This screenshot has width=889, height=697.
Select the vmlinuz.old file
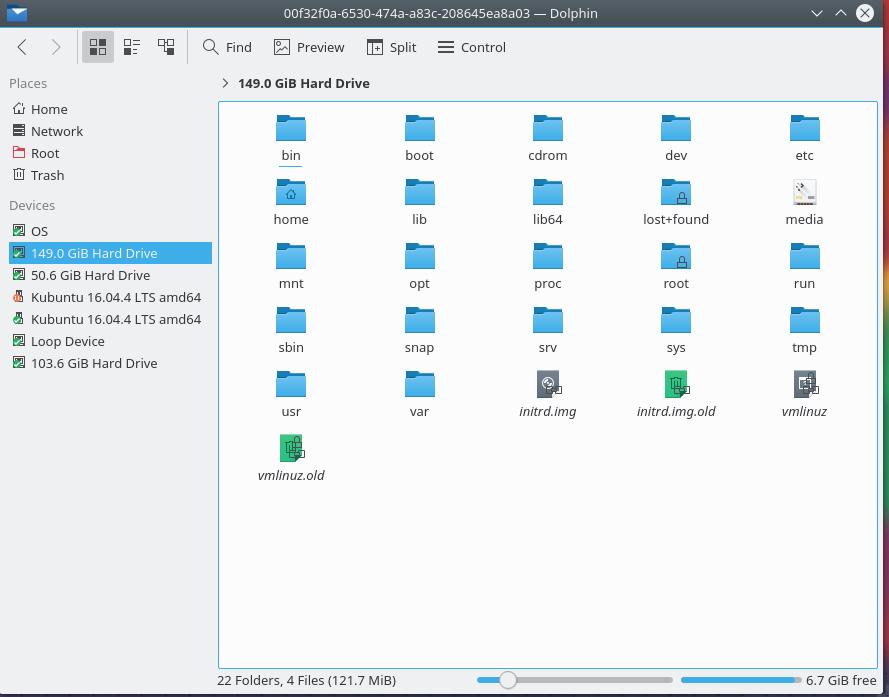[x=291, y=448]
